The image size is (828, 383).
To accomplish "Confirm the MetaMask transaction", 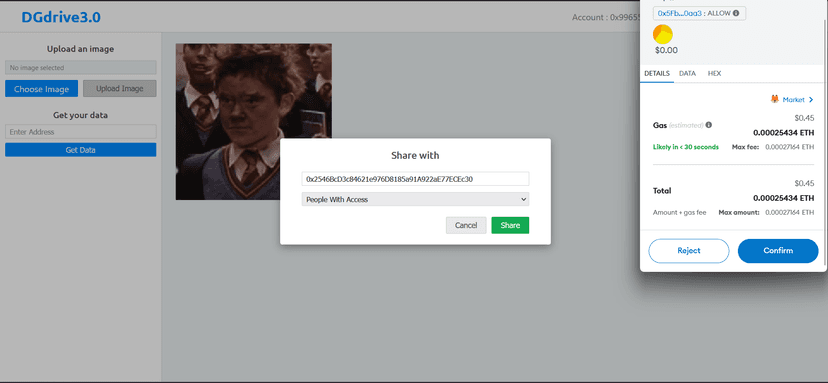I will point(778,251).
